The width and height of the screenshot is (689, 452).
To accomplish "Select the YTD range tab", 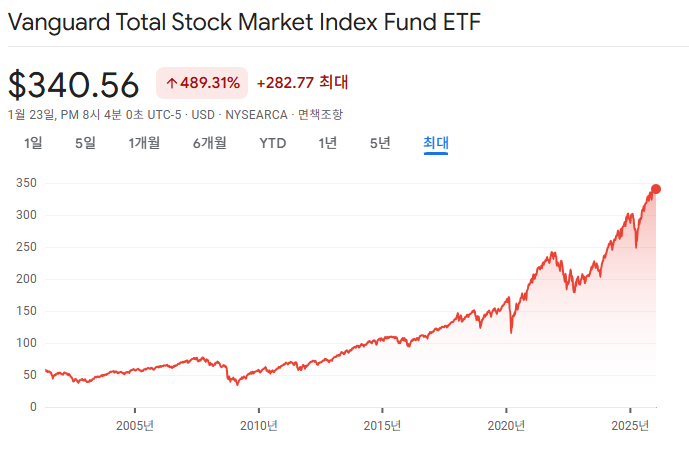I will [273, 143].
